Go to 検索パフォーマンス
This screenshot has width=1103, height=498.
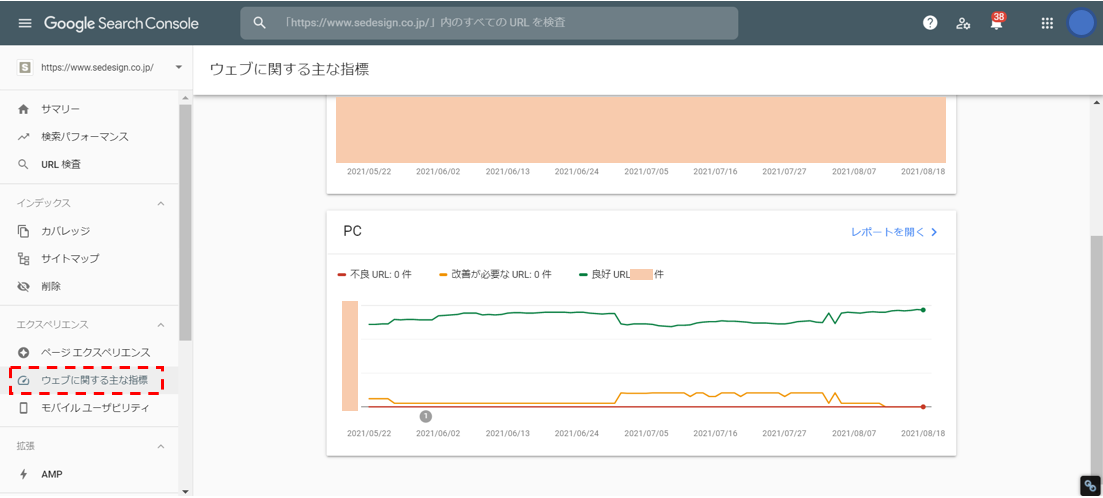(x=89, y=136)
